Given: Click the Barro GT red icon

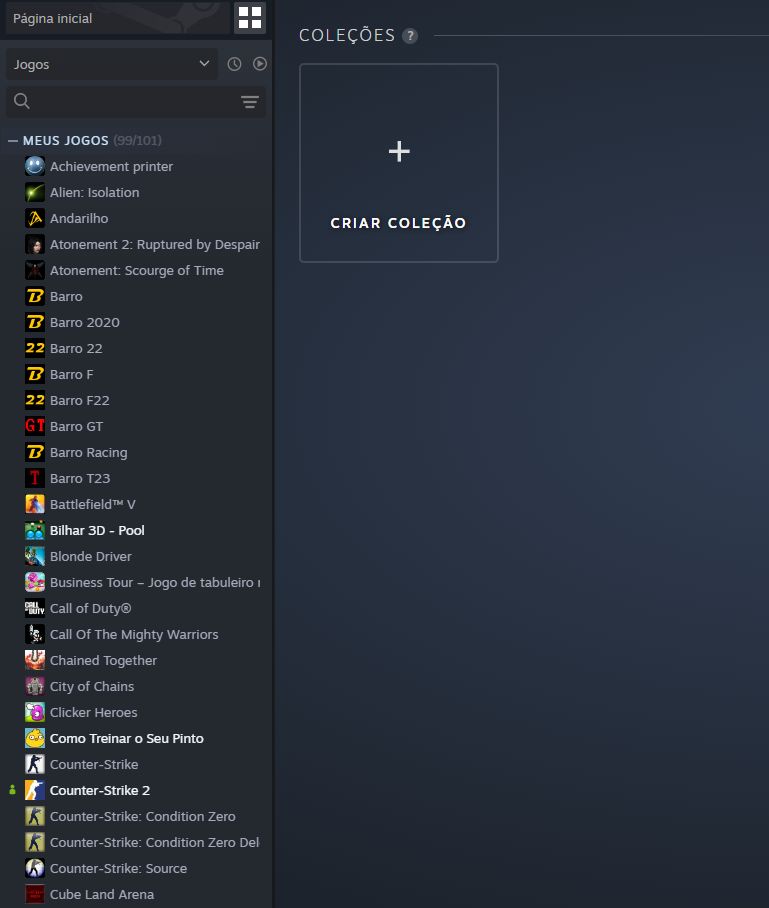Looking at the screenshot, I should click(x=35, y=426).
